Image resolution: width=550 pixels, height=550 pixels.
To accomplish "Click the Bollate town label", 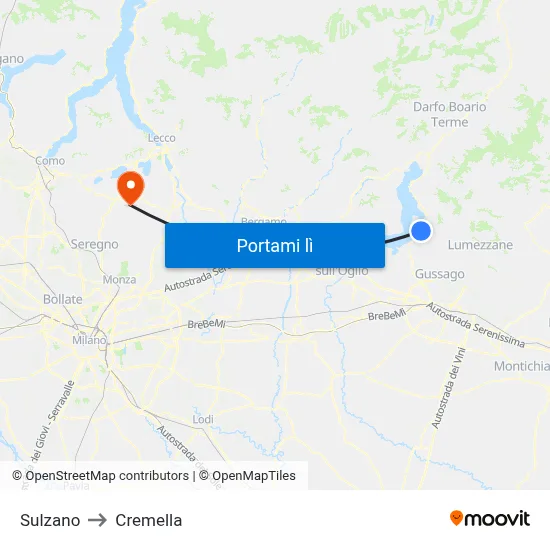I will point(63,299).
